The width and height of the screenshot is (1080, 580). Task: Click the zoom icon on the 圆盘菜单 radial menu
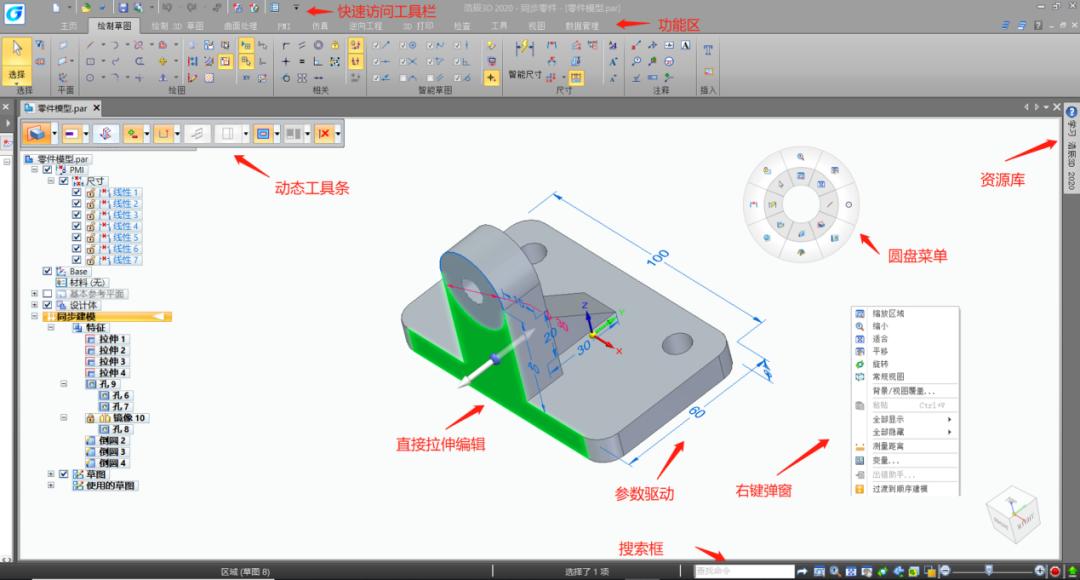(800, 157)
